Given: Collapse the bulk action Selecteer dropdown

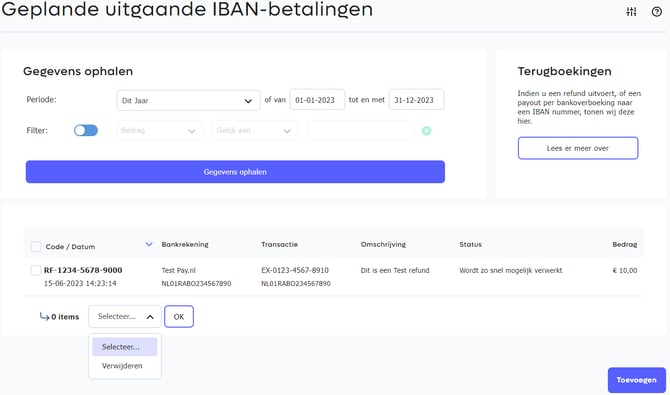Looking at the screenshot, I should tap(125, 317).
